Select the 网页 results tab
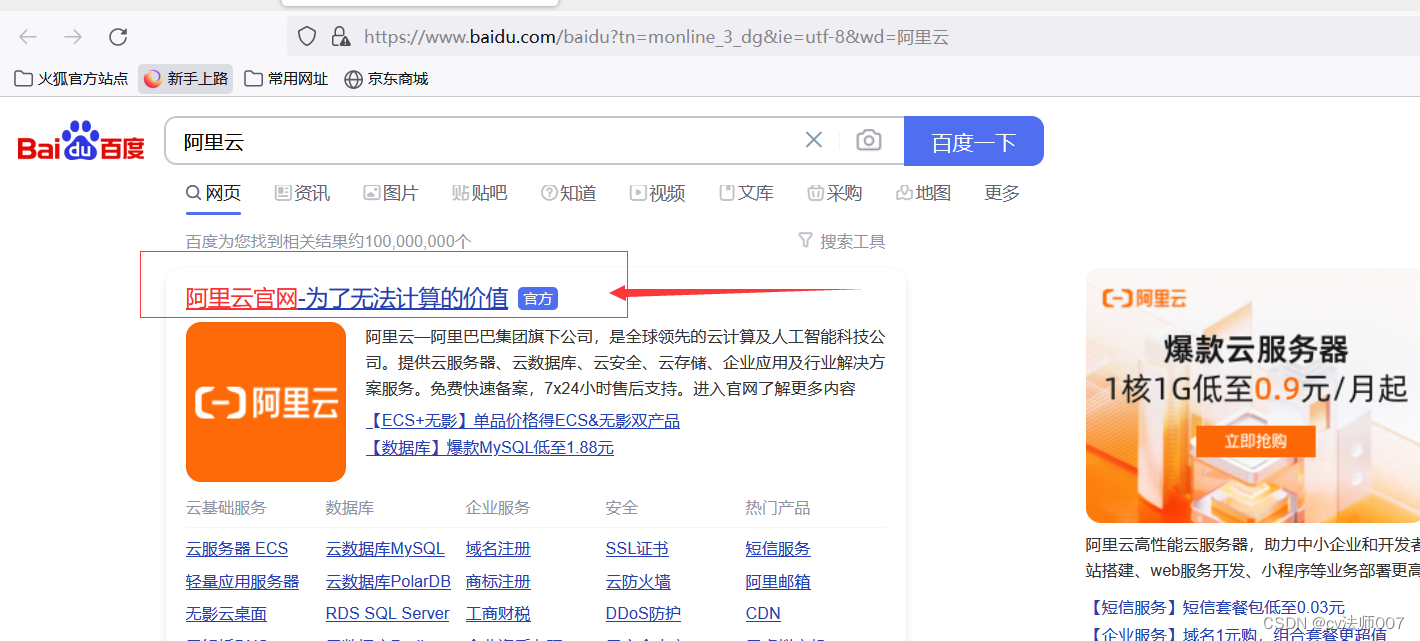The height and width of the screenshot is (641, 1420). coord(213,193)
